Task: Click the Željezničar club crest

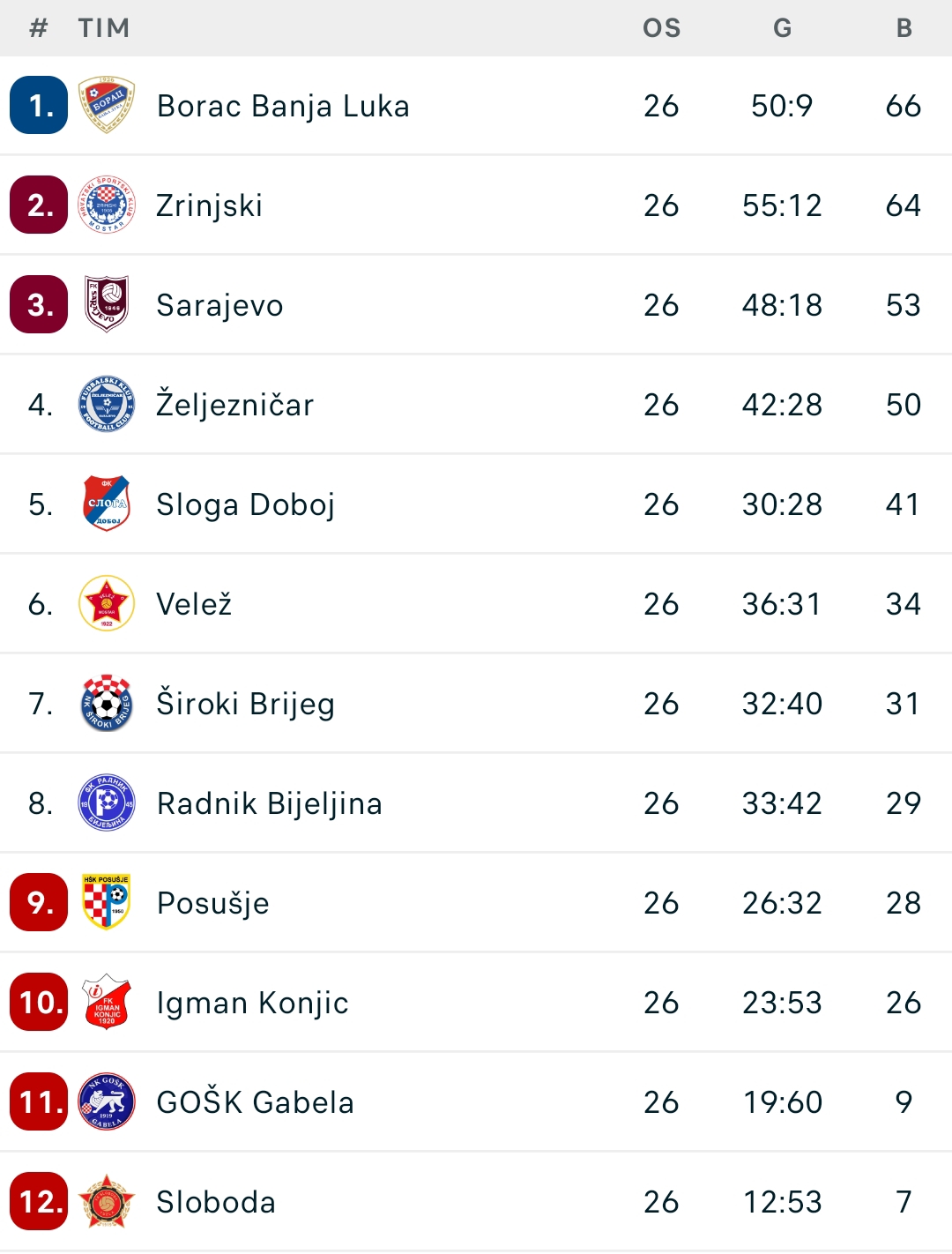Action: click(x=107, y=404)
